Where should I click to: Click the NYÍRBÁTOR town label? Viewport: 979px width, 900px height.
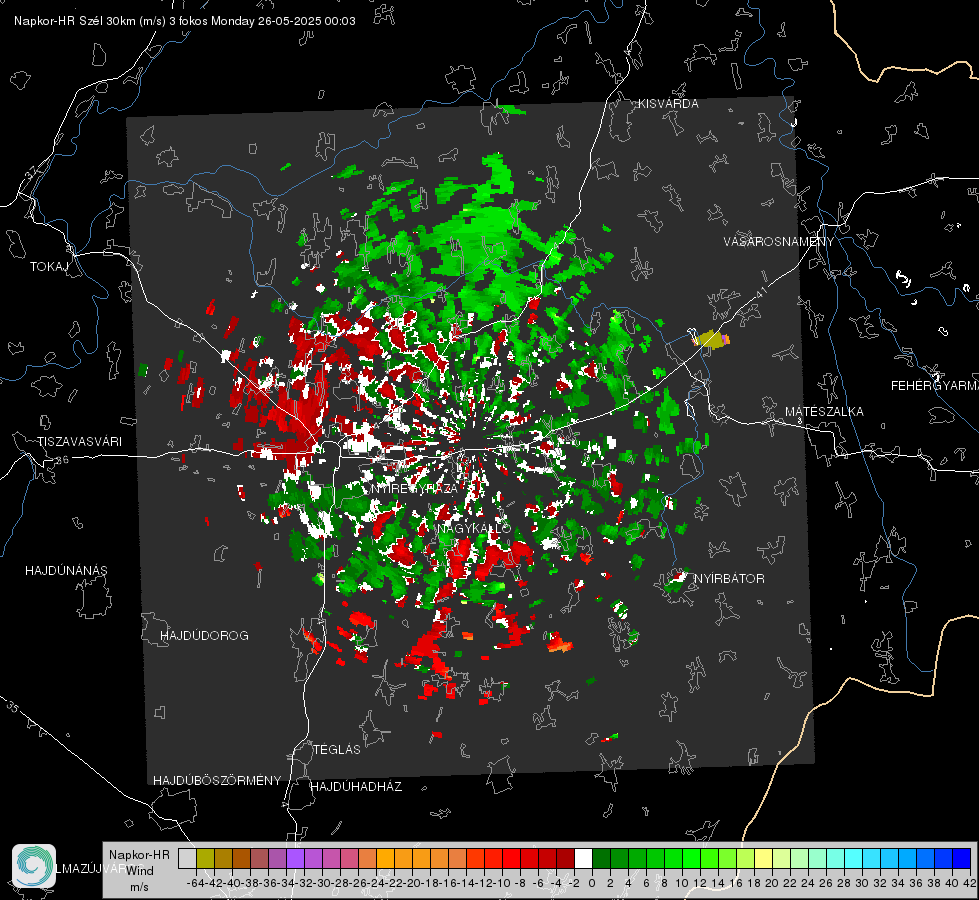click(729, 579)
